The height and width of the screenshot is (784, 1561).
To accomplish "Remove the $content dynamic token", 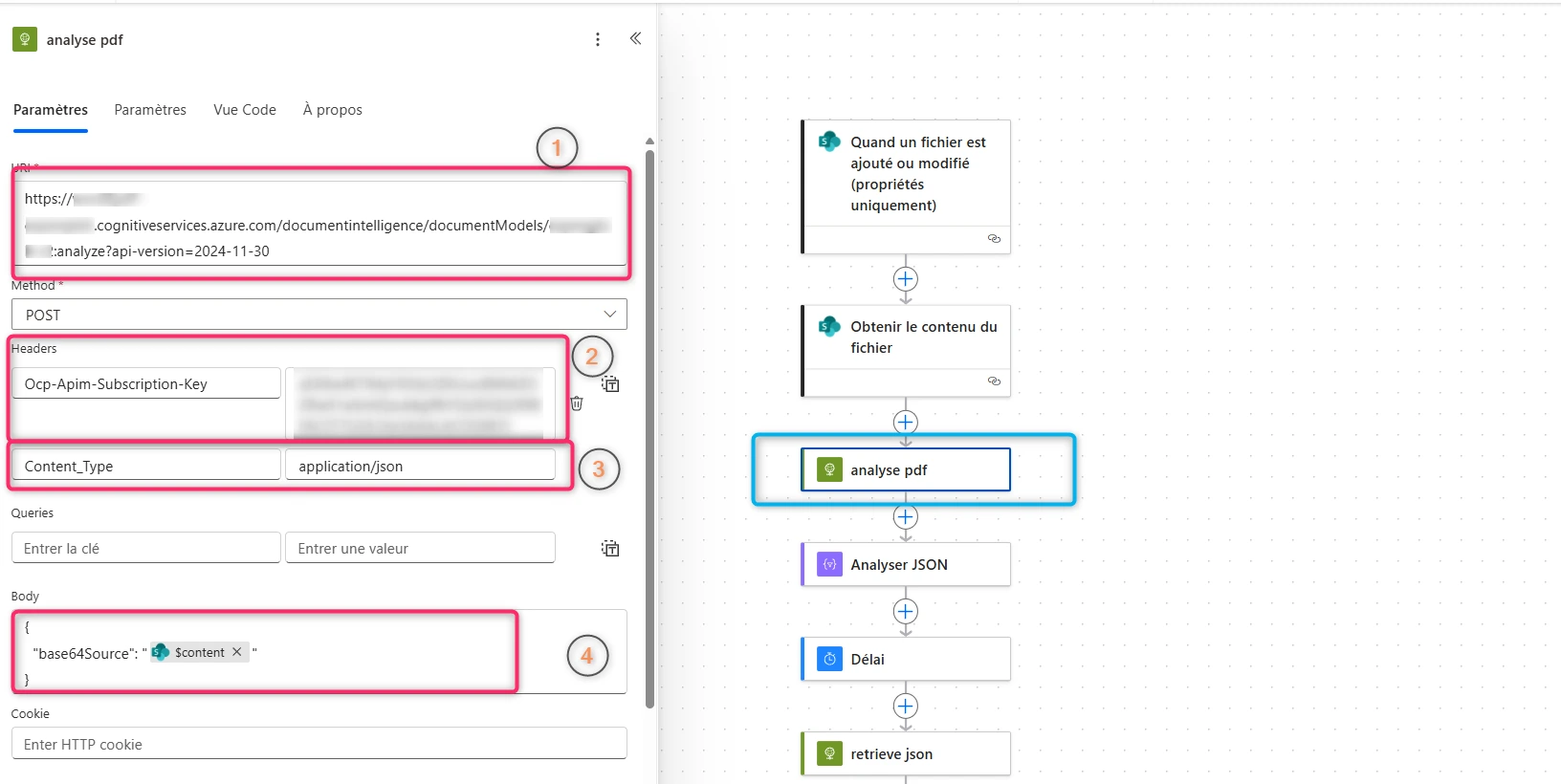I will [237, 652].
